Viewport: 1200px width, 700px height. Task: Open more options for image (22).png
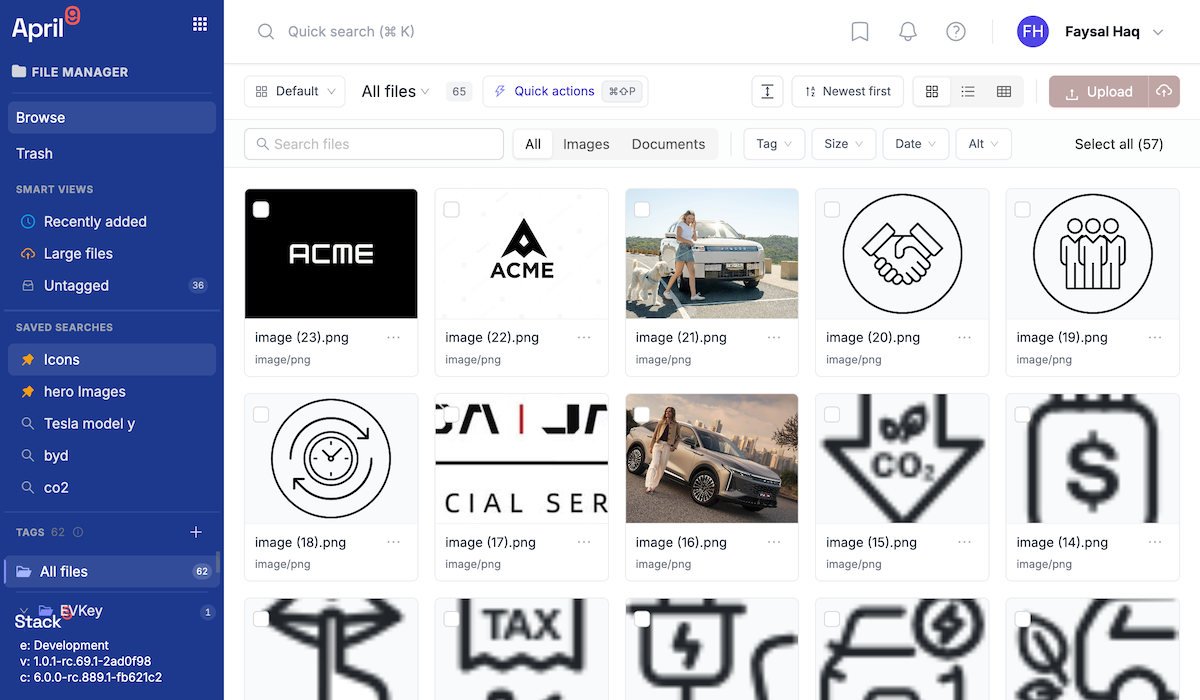coord(584,338)
